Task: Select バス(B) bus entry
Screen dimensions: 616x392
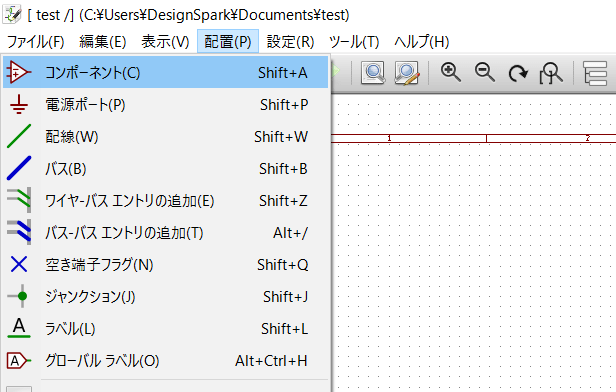Action: click(165, 169)
